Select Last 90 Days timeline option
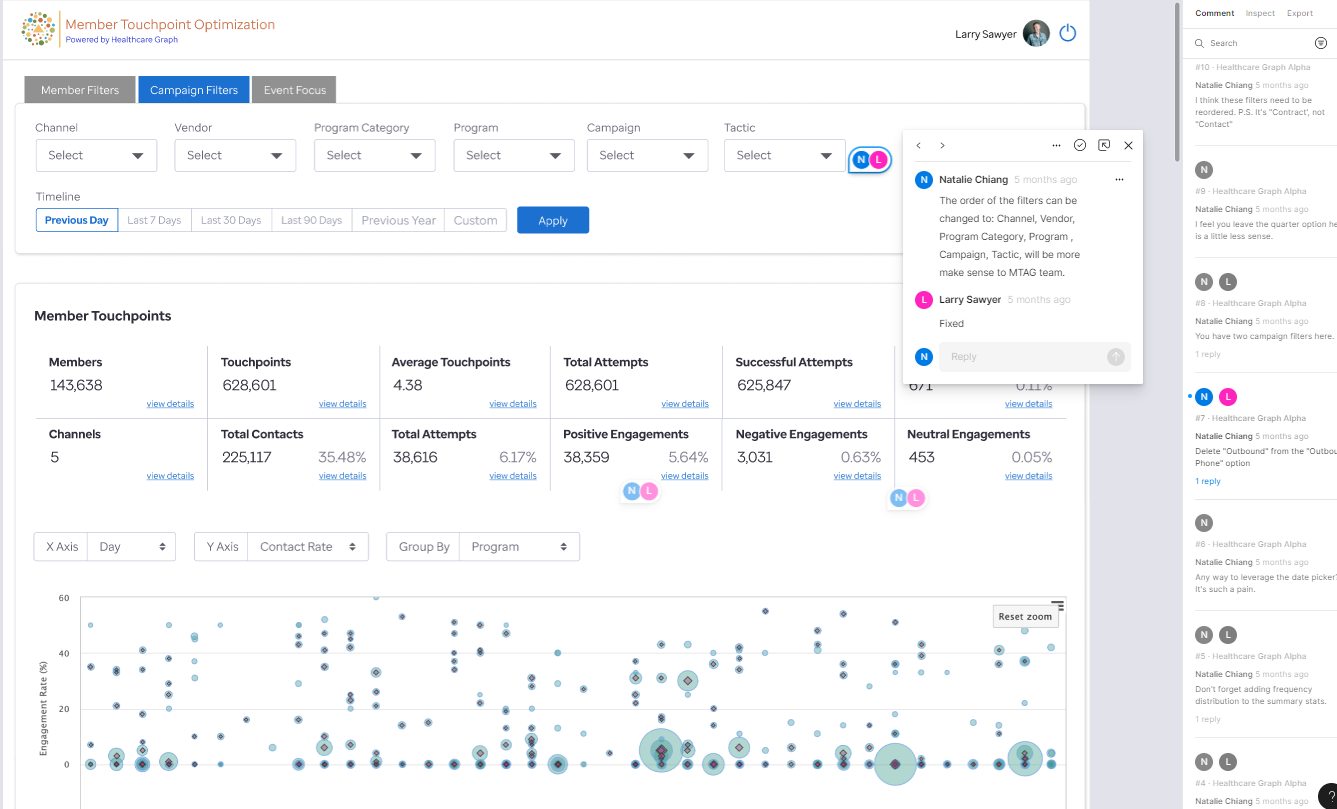1337x809 pixels. click(311, 220)
